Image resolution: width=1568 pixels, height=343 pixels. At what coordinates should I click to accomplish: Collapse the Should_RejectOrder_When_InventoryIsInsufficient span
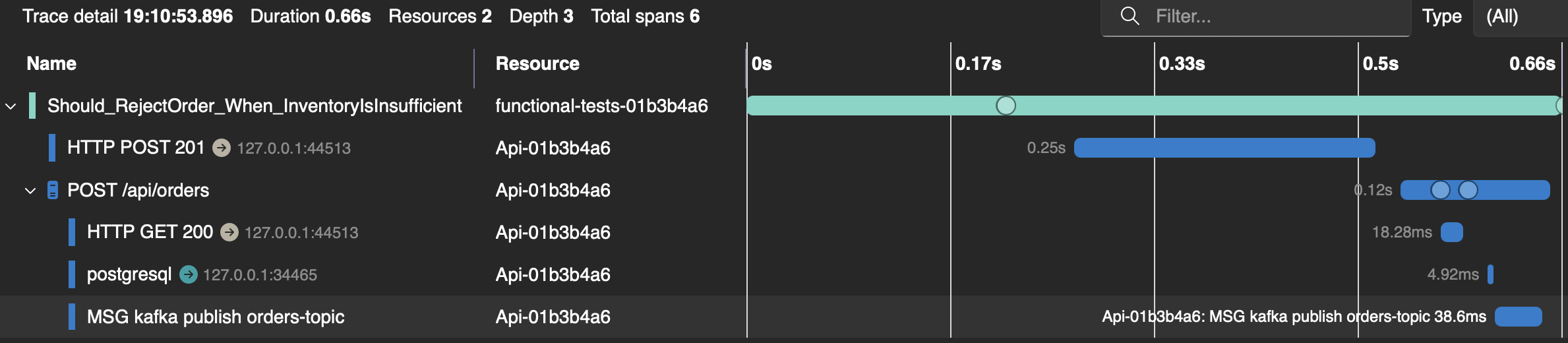click(x=11, y=106)
